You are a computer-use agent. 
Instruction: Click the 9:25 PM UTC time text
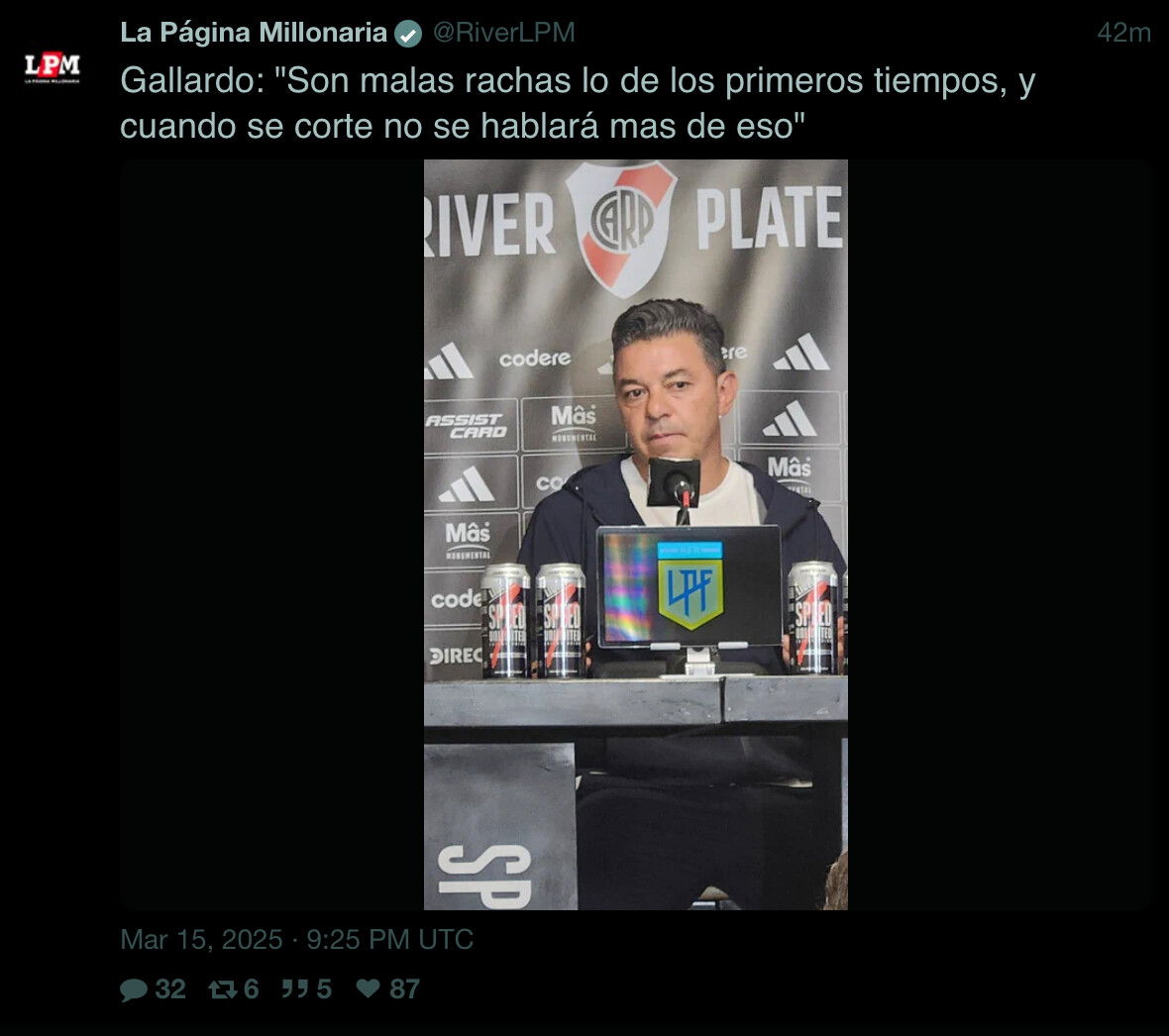(390, 940)
